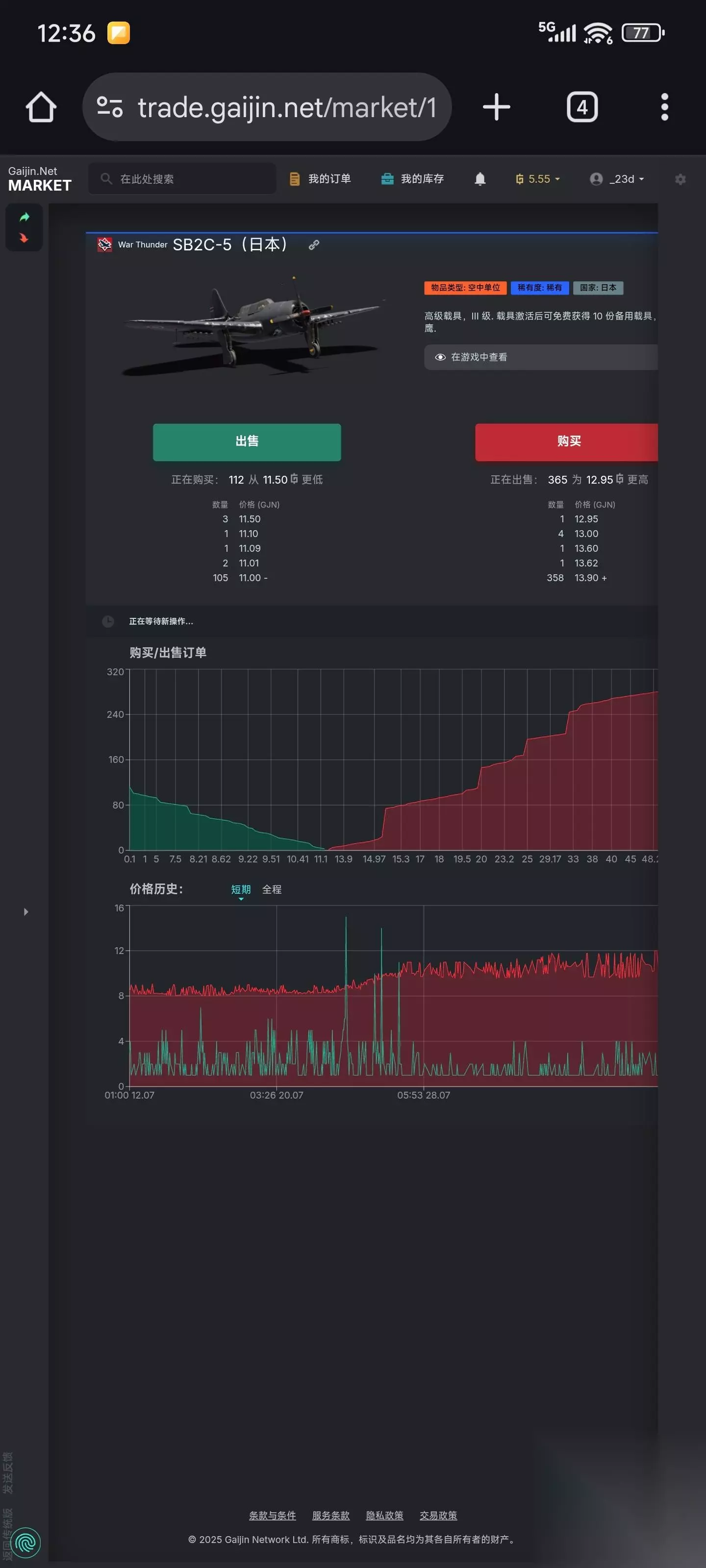Open the browser three-dot menu
This screenshot has width=706, height=1568.
[665, 107]
